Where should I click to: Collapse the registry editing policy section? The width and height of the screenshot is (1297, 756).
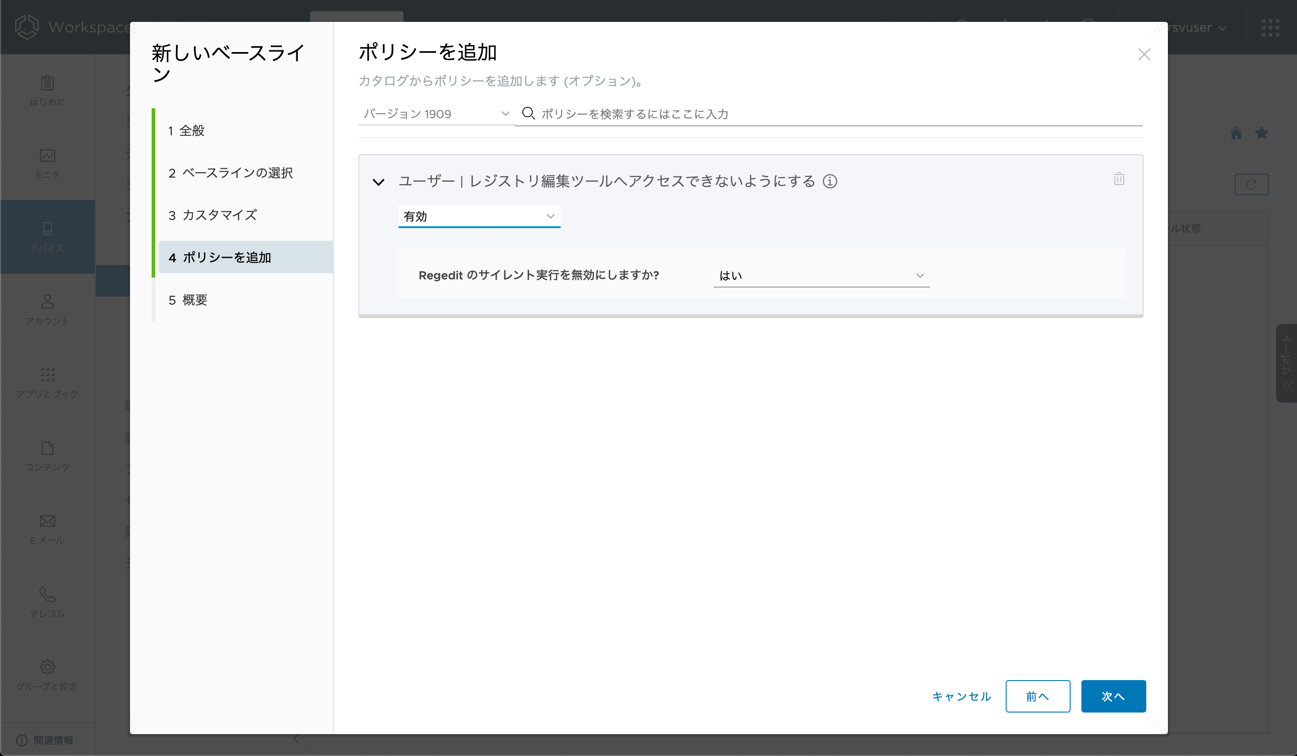tap(378, 182)
